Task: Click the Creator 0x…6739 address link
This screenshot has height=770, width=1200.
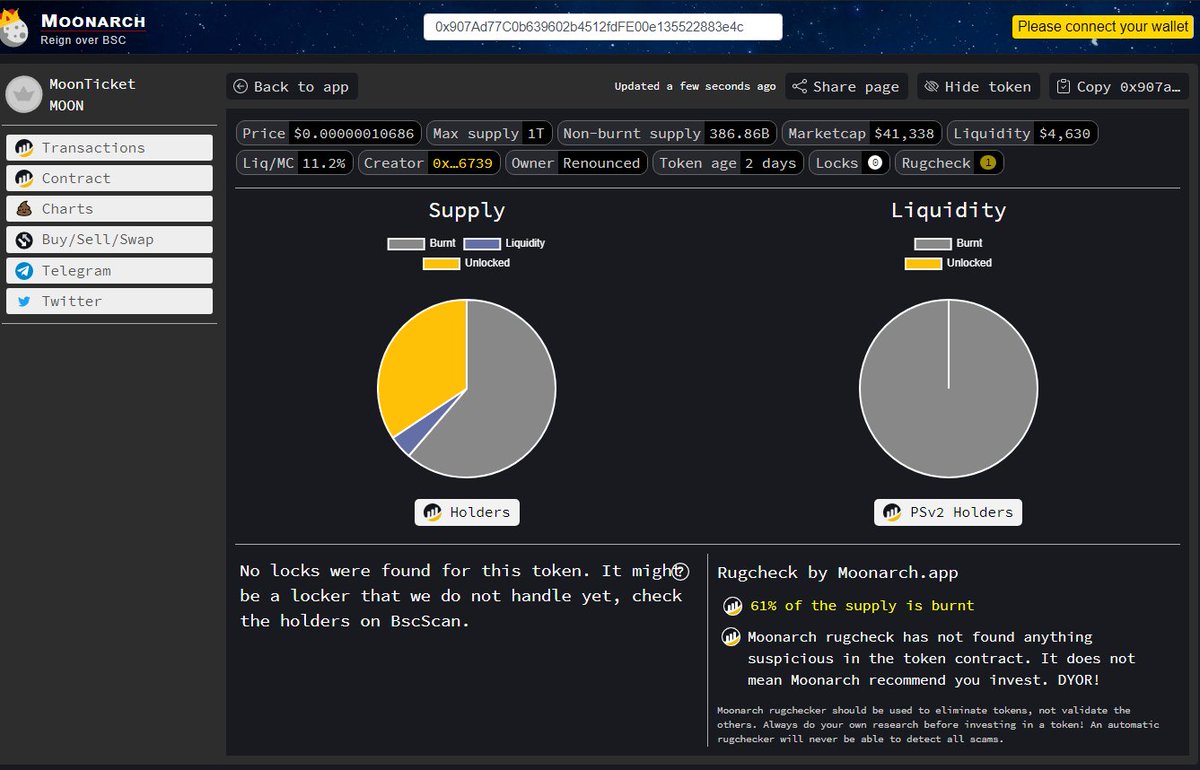Action: 462,163
